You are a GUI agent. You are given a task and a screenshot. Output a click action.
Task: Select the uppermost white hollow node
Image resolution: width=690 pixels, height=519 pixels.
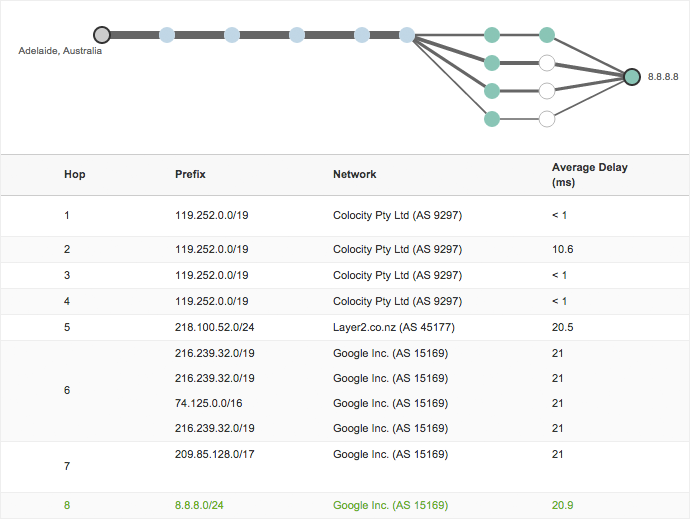[546, 63]
